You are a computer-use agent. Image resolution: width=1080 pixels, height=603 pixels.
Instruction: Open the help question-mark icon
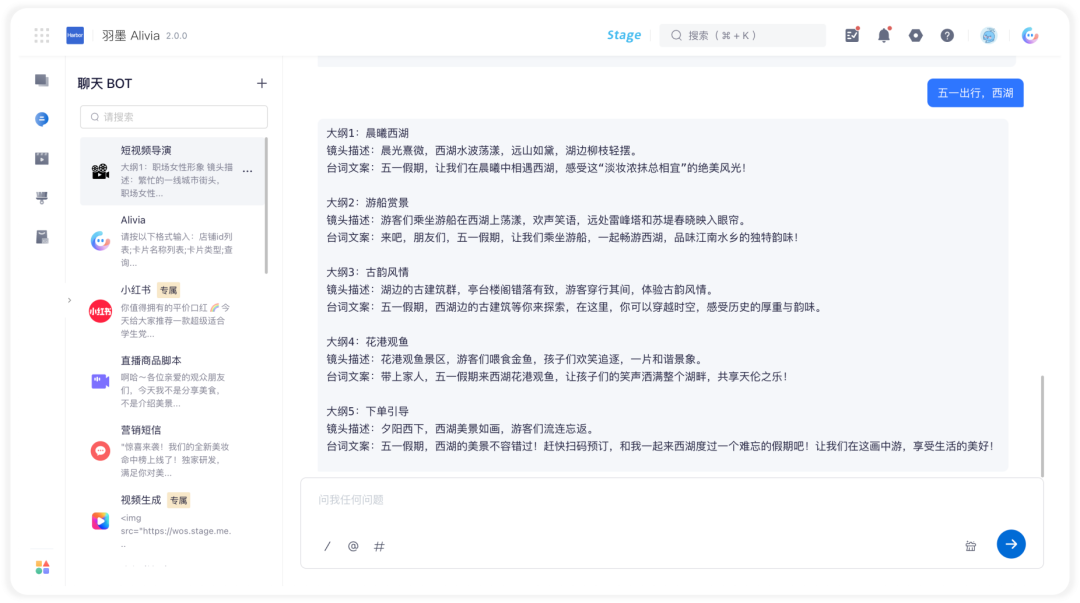(x=947, y=35)
